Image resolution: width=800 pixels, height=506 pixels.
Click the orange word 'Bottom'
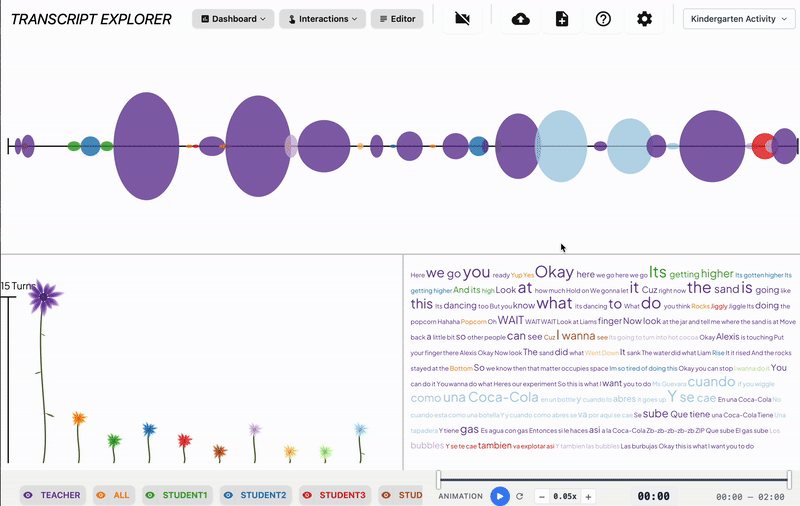click(x=461, y=368)
